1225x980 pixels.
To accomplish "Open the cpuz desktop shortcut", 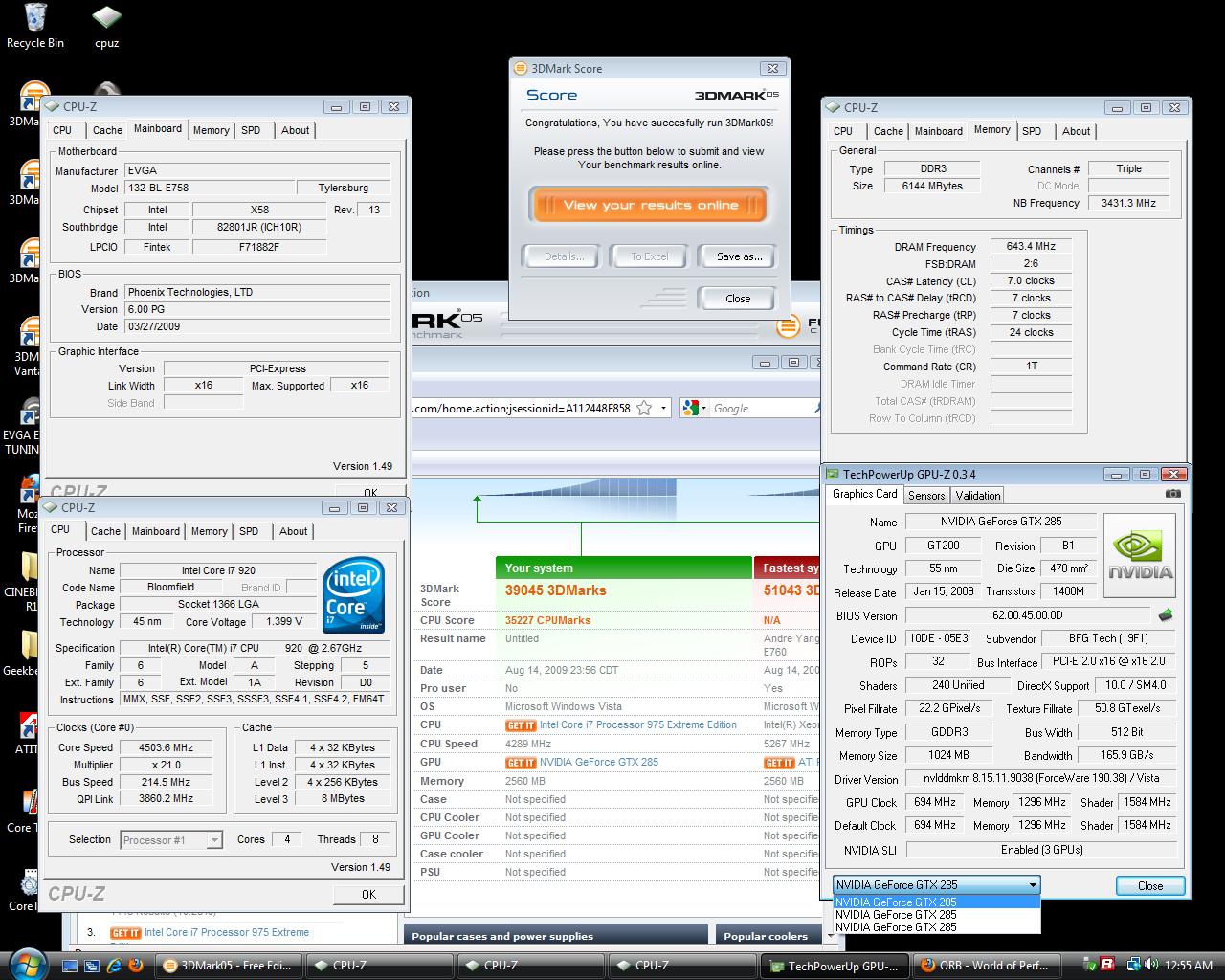I will pyautogui.click(x=106, y=26).
